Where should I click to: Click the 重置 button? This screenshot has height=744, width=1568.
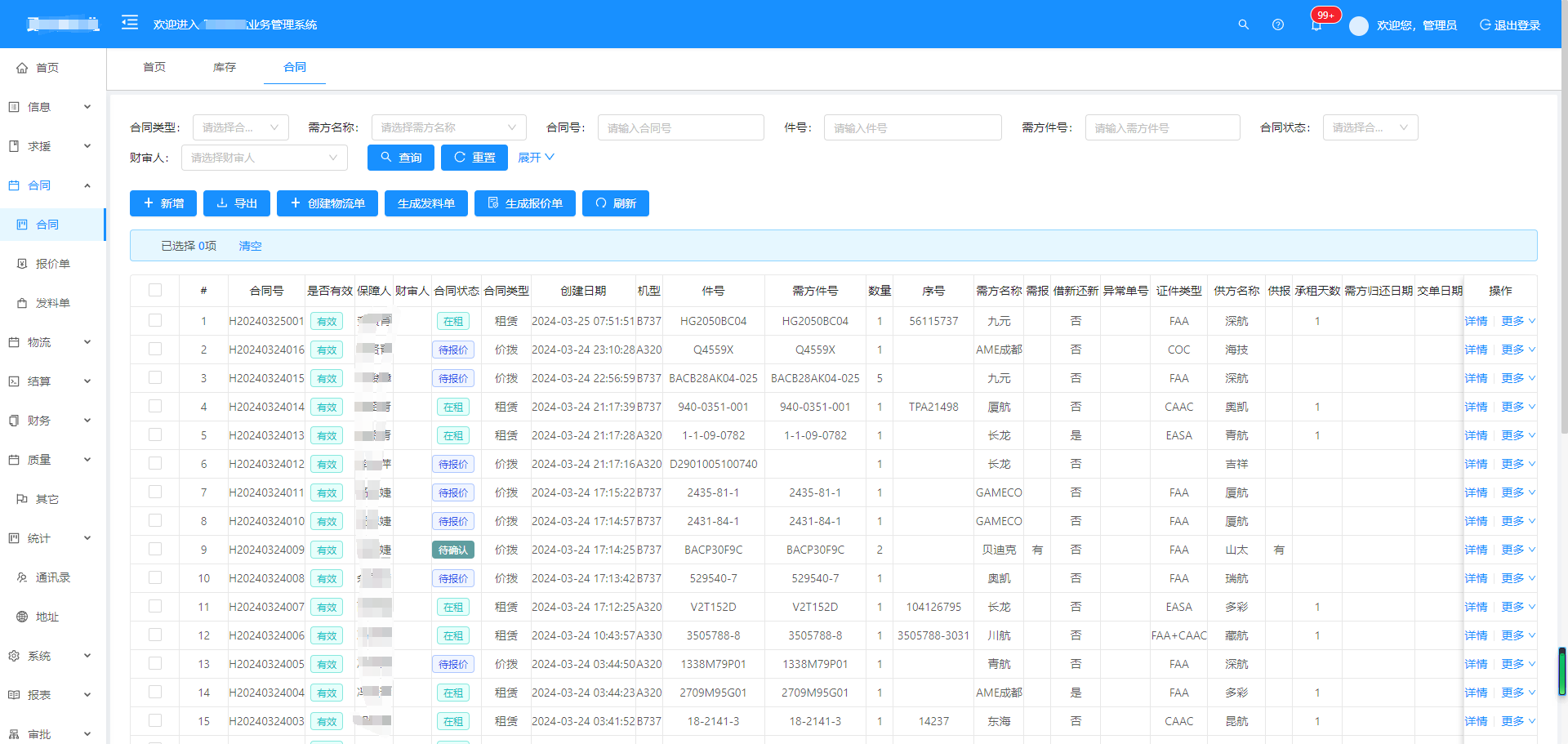tap(474, 158)
